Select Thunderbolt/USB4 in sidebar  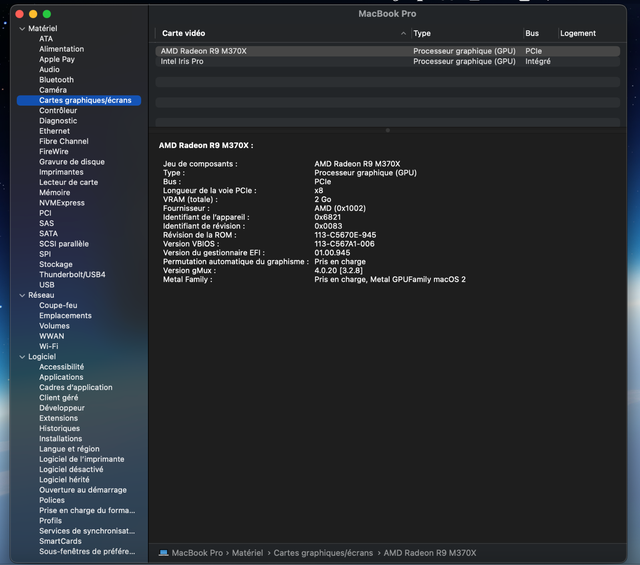tap(72, 274)
